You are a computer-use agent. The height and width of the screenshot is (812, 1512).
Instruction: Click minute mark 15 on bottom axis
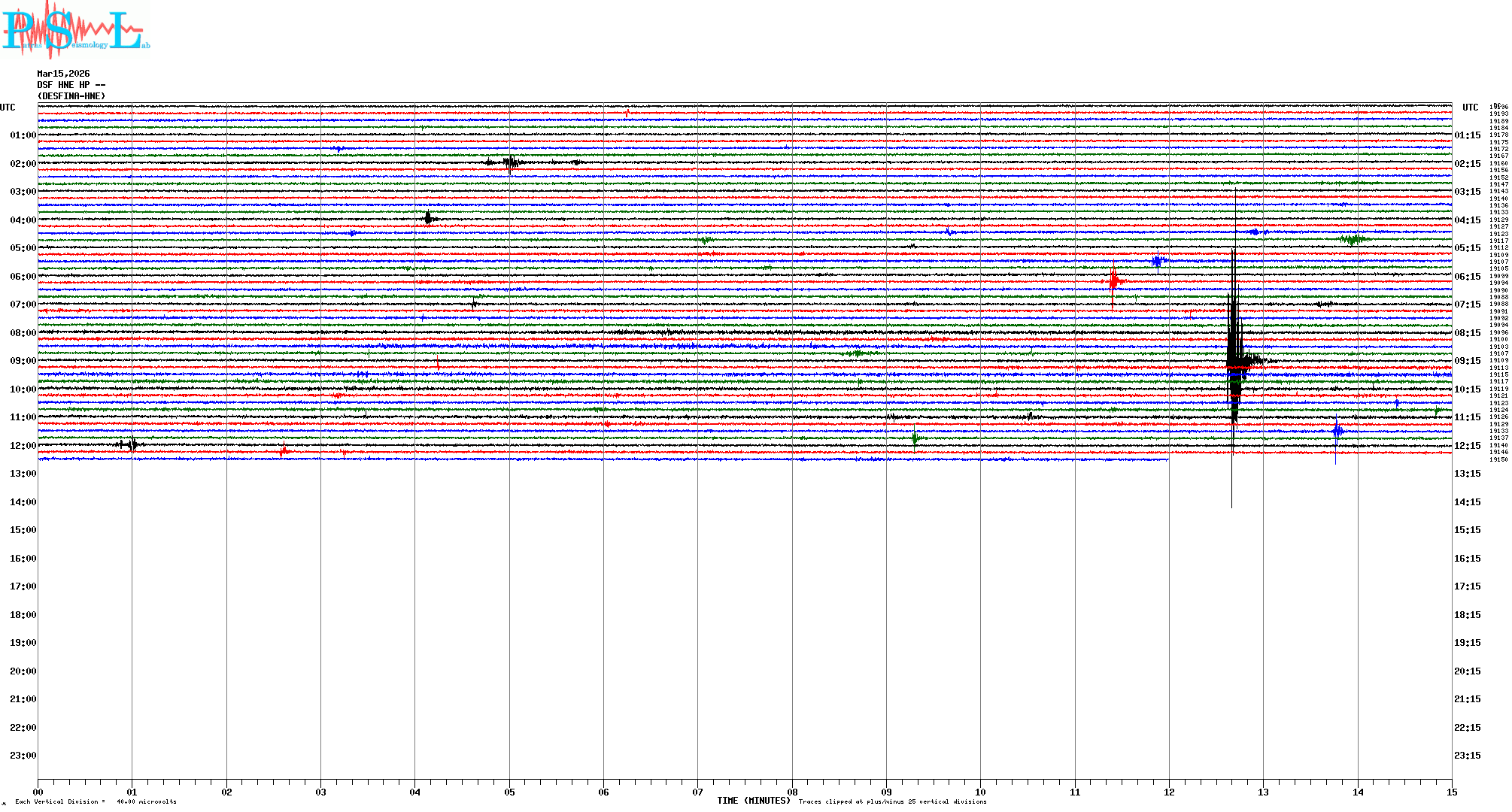click(1452, 792)
